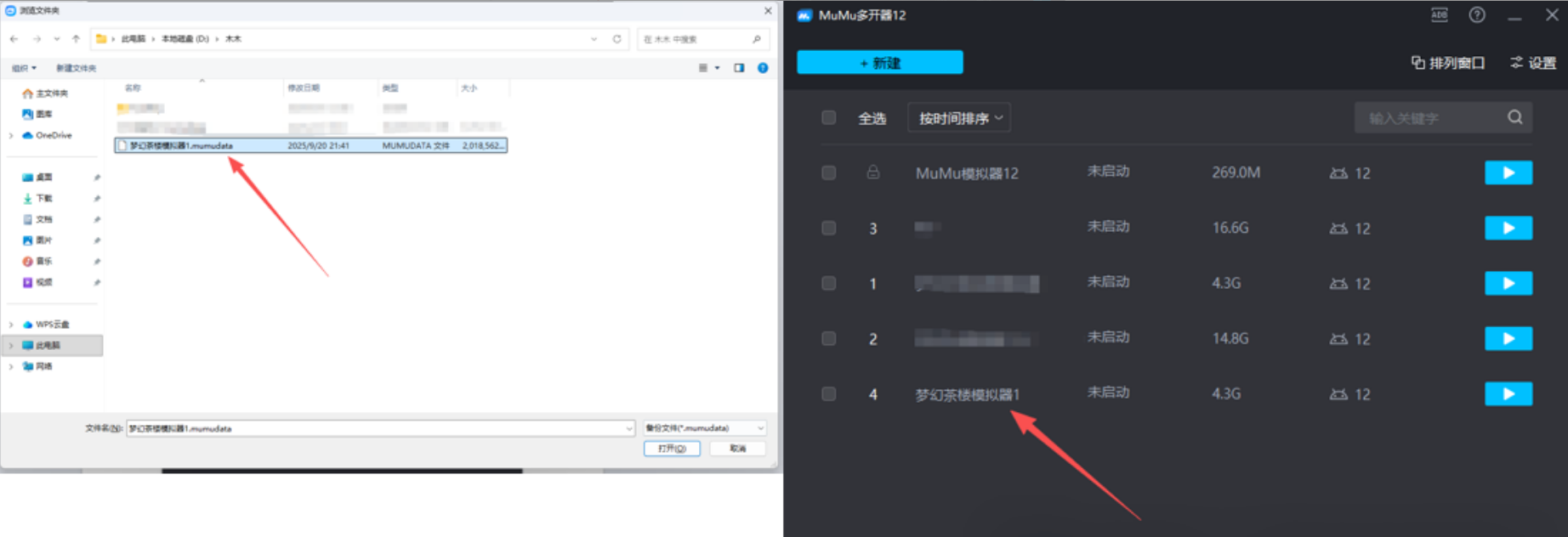This screenshot has height=537, width=1568.
Task: Select checkbox for emulator number 4
Action: click(x=829, y=394)
